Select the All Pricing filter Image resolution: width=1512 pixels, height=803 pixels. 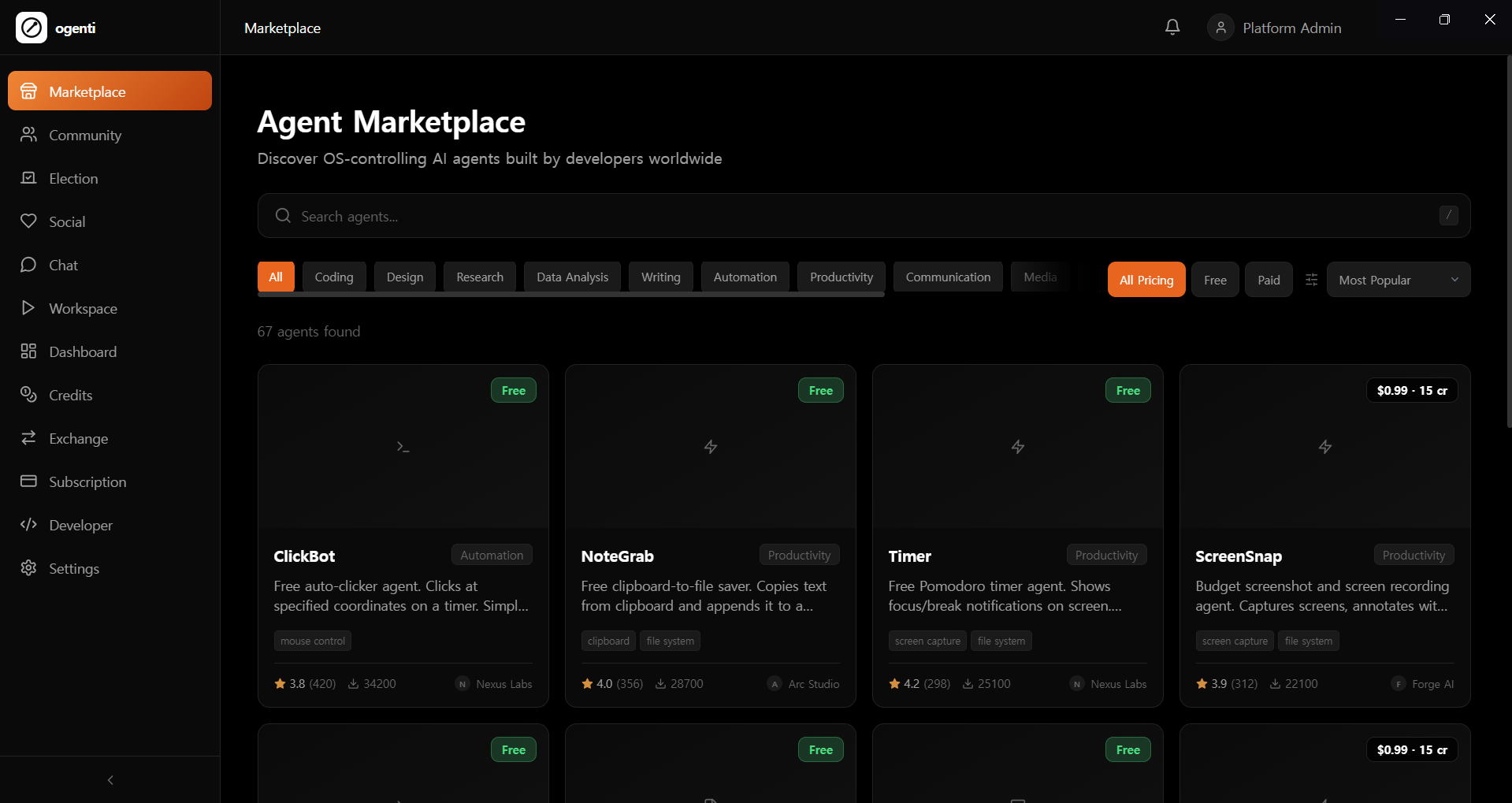[x=1146, y=279]
